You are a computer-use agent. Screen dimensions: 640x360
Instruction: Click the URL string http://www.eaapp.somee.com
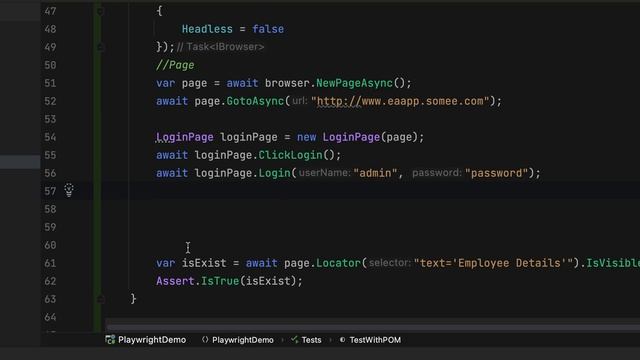click(x=400, y=101)
